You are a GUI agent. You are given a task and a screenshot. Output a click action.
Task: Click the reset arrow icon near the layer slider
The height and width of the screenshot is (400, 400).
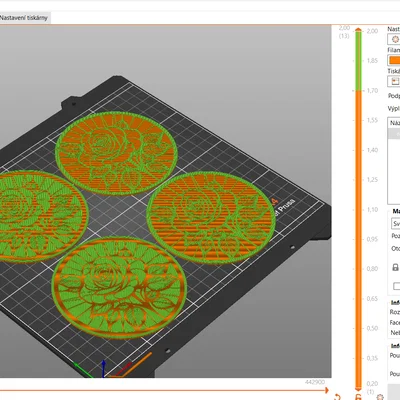[337, 397]
